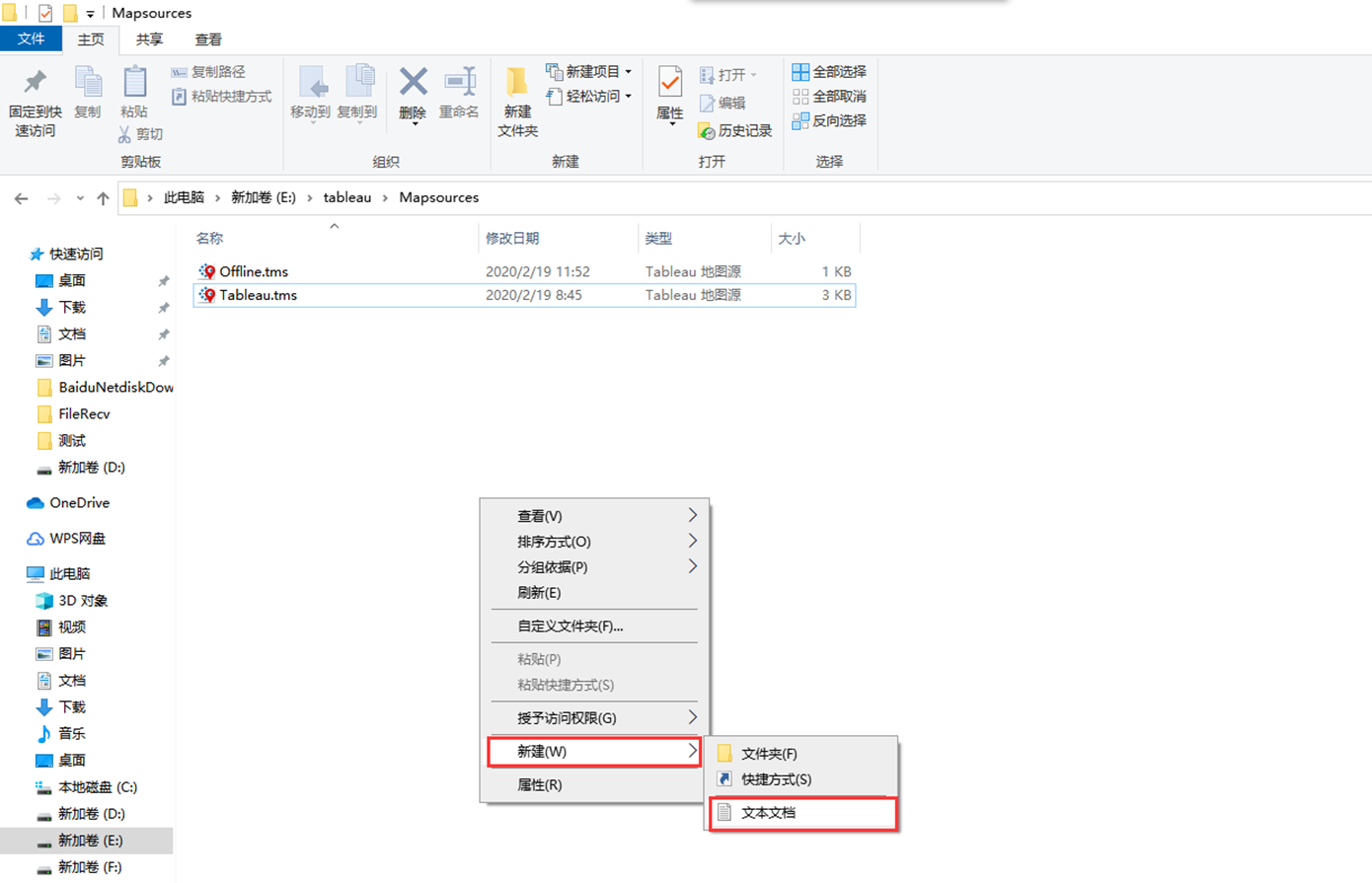Choose Refresh (刷新) in context menu
Viewport: 1372px width, 883px height.
pos(539,593)
